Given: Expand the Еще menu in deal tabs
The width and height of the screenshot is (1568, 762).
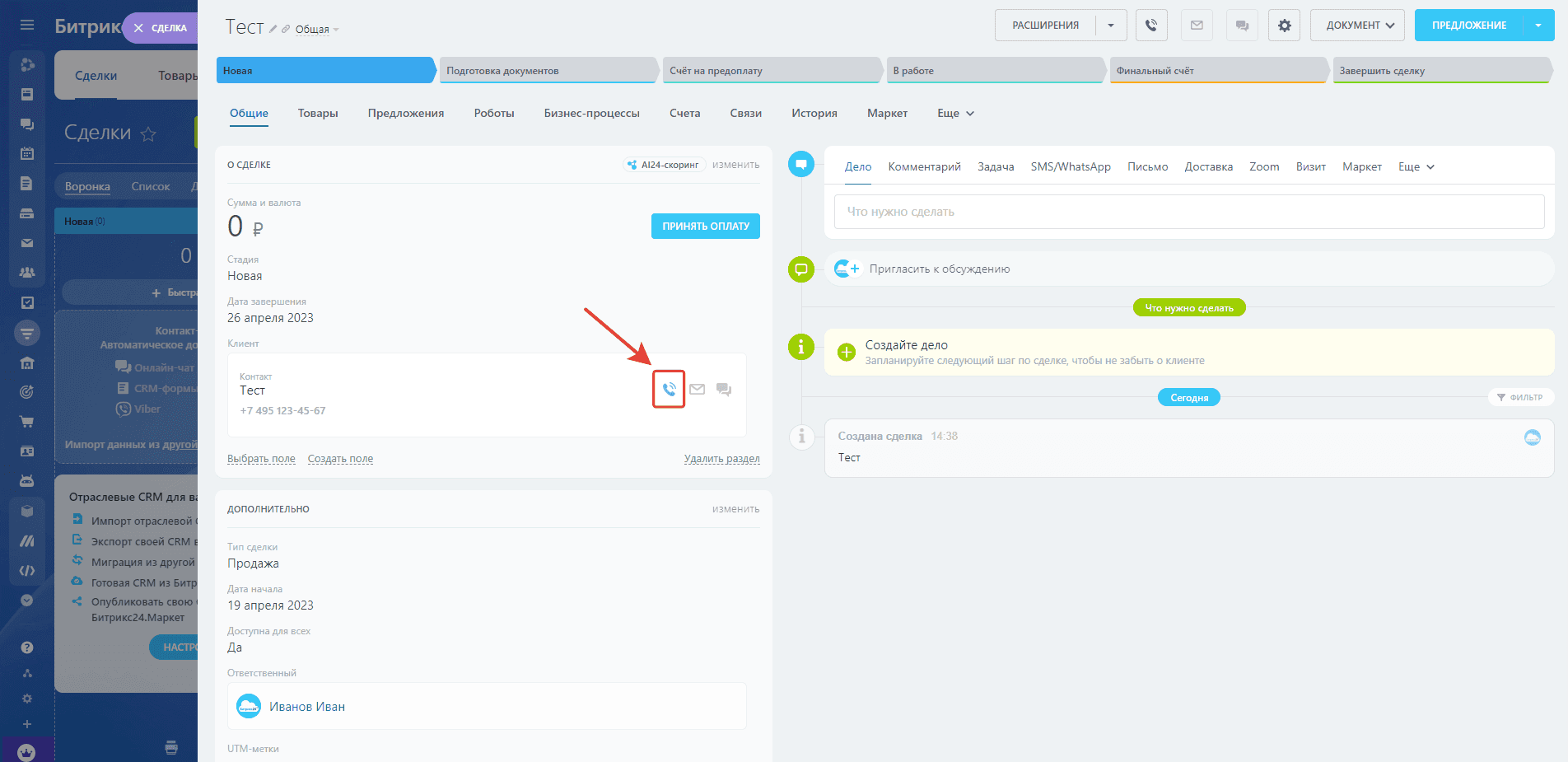Looking at the screenshot, I should coord(955,114).
